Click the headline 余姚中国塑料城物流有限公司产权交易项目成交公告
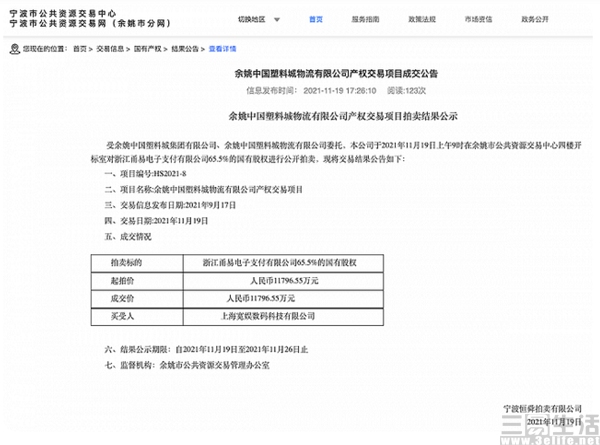This screenshot has width=600, height=445. tap(336, 73)
